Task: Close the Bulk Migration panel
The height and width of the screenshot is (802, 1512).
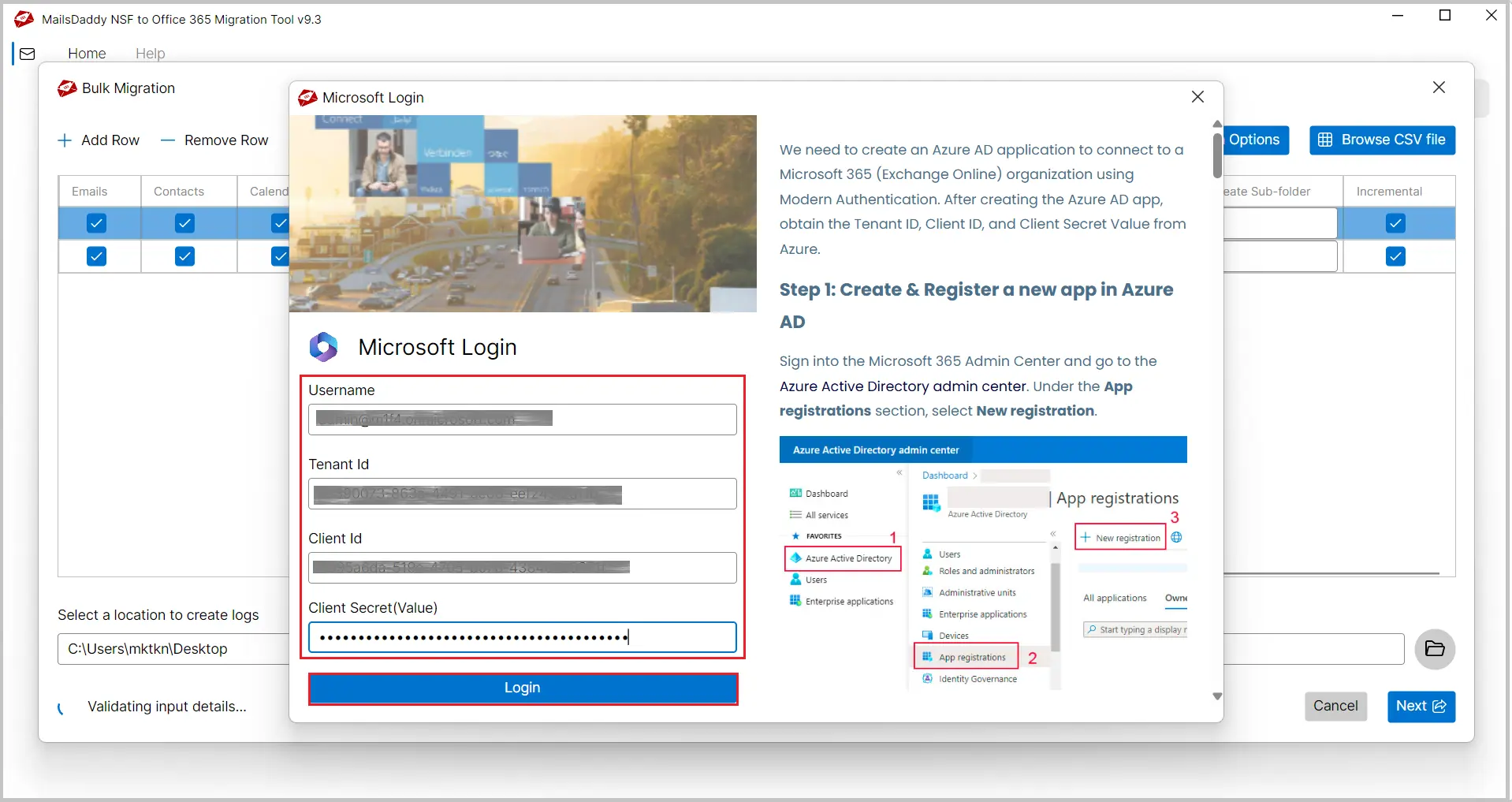Action: [1439, 88]
